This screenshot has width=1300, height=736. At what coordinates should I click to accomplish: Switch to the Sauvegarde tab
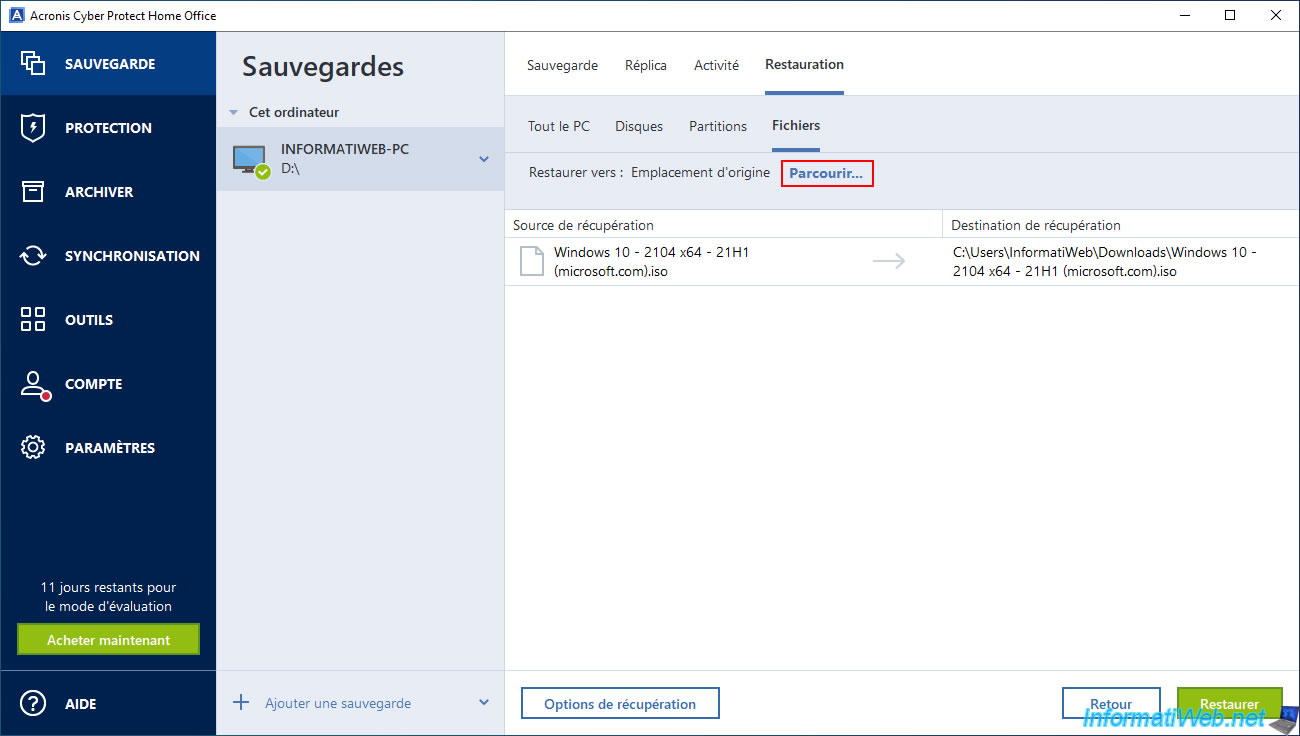pos(562,65)
